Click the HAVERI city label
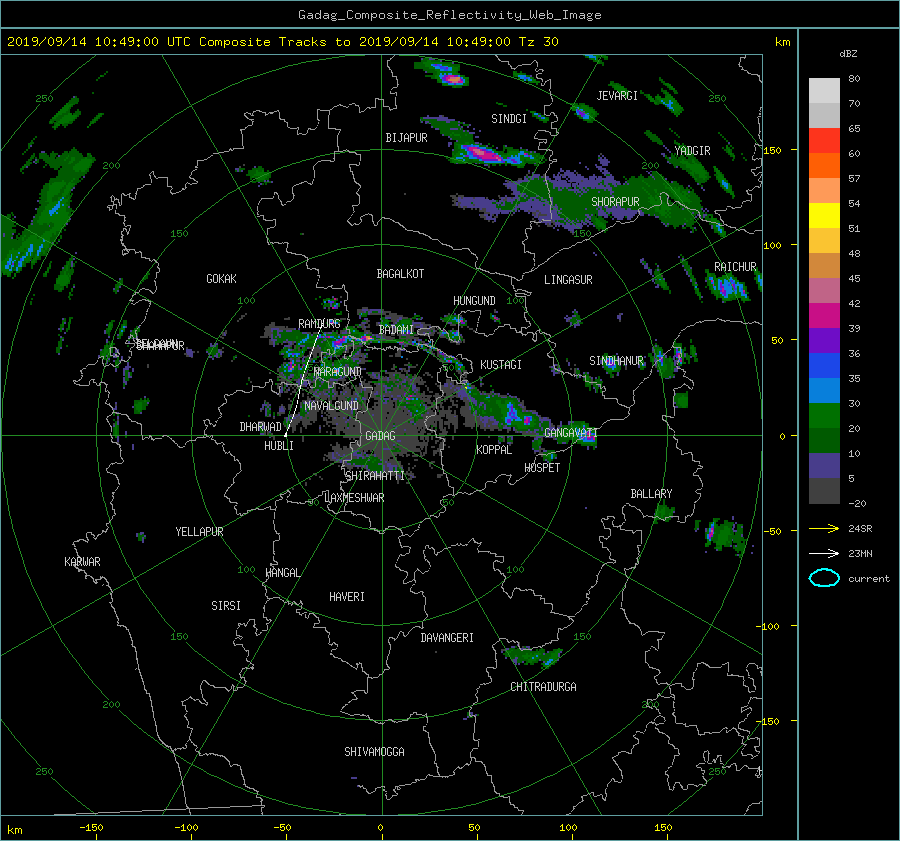Image resolution: width=900 pixels, height=841 pixels. (347, 597)
